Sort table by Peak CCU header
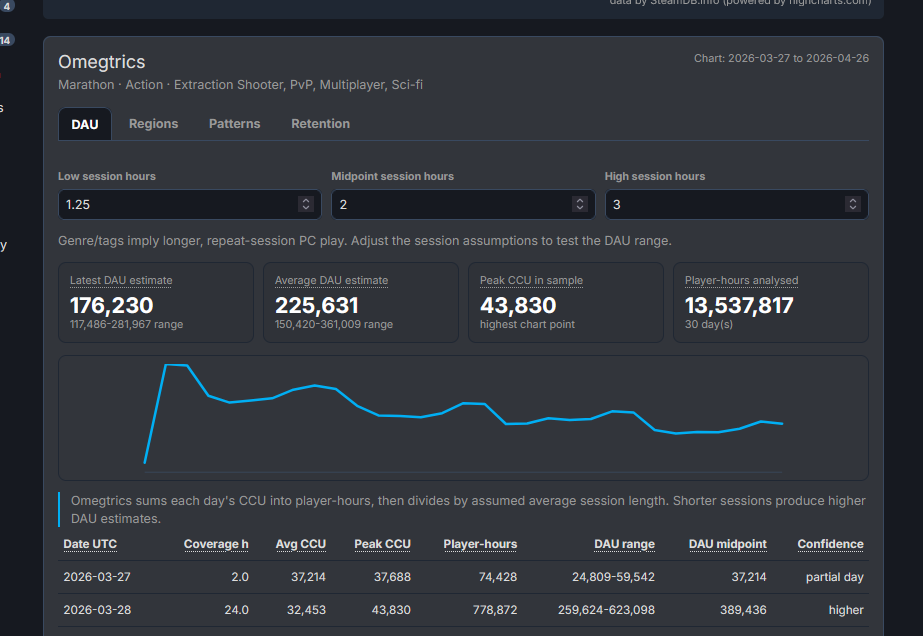The height and width of the screenshot is (636, 923). tap(383, 544)
